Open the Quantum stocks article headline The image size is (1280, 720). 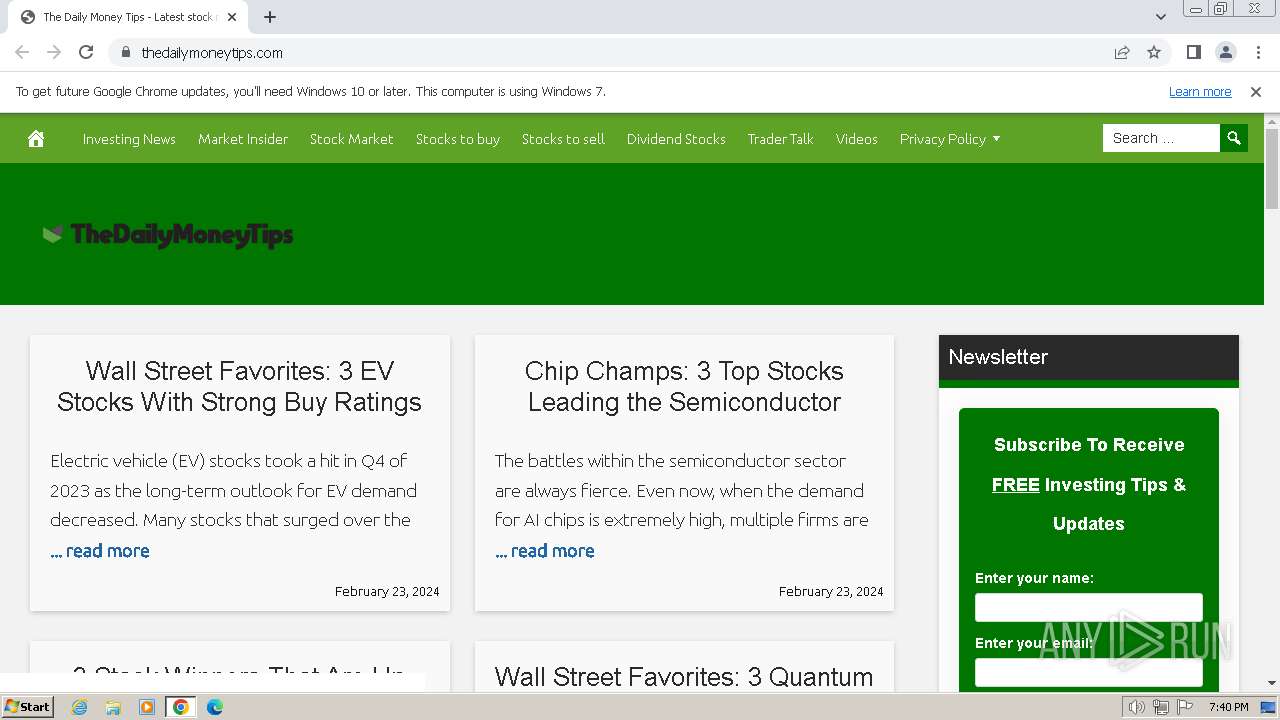tap(684, 677)
